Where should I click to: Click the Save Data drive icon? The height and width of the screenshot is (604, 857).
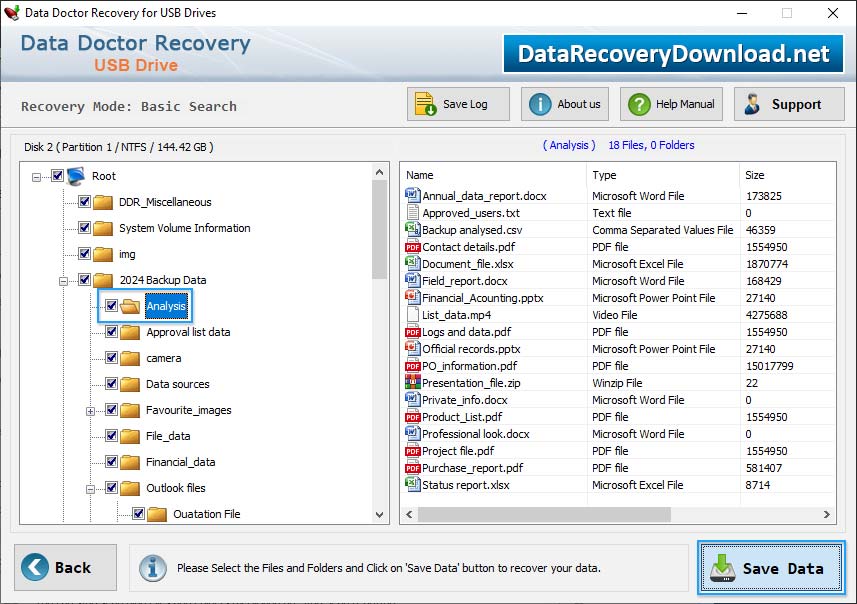click(723, 567)
